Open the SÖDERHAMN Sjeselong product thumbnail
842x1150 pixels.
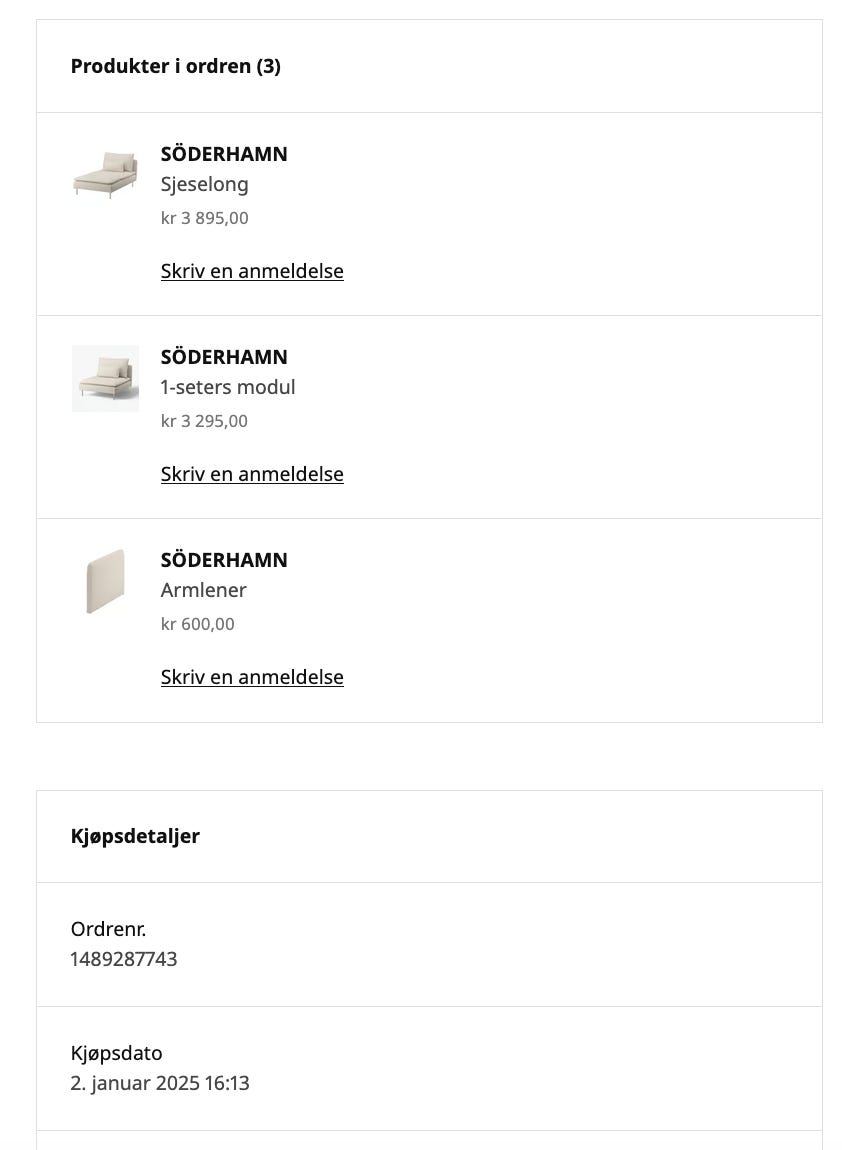[105, 175]
